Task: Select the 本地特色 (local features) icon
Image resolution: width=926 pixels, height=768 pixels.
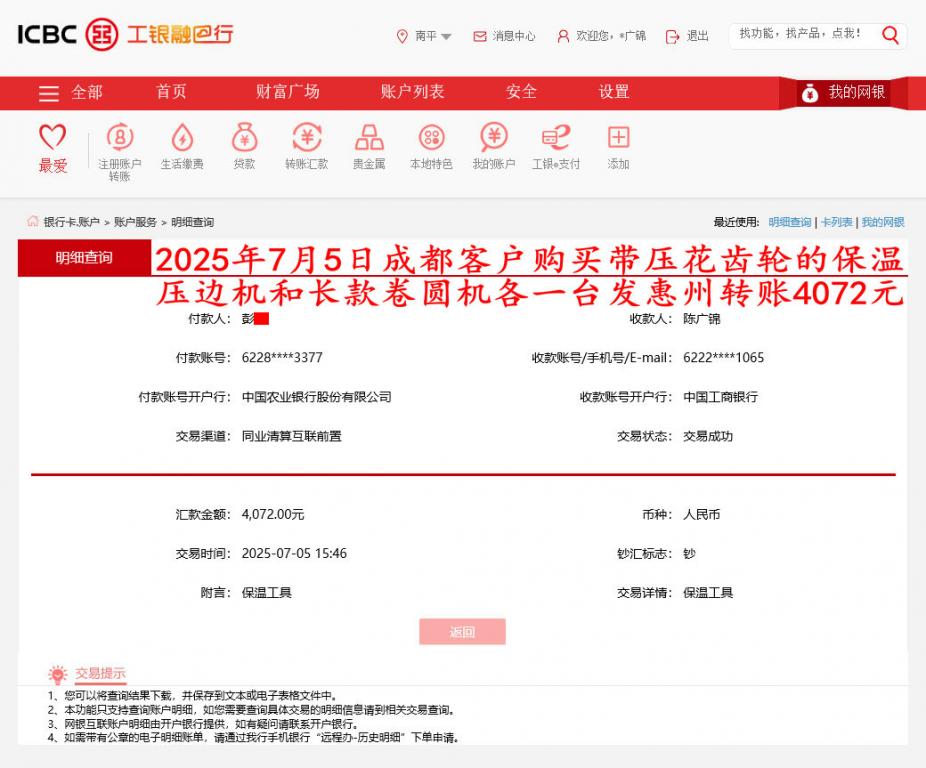Action: (432, 144)
